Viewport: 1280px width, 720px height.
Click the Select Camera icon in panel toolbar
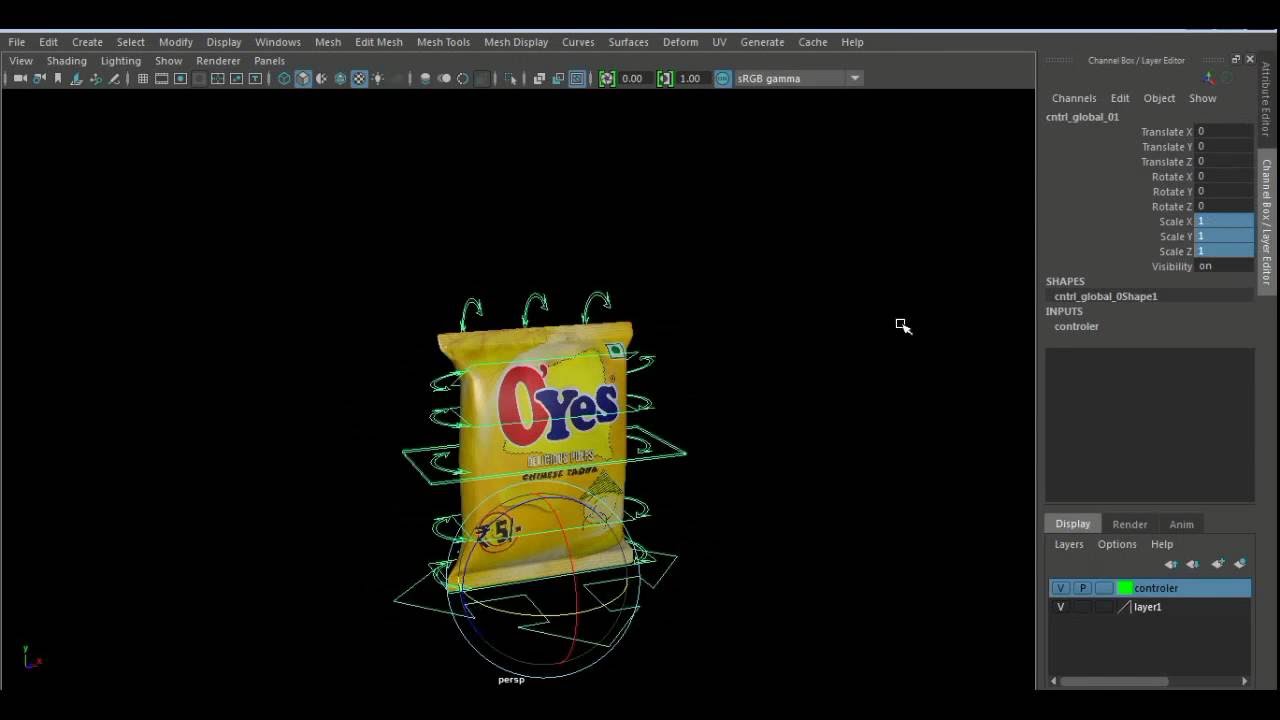pyautogui.click(x=20, y=78)
